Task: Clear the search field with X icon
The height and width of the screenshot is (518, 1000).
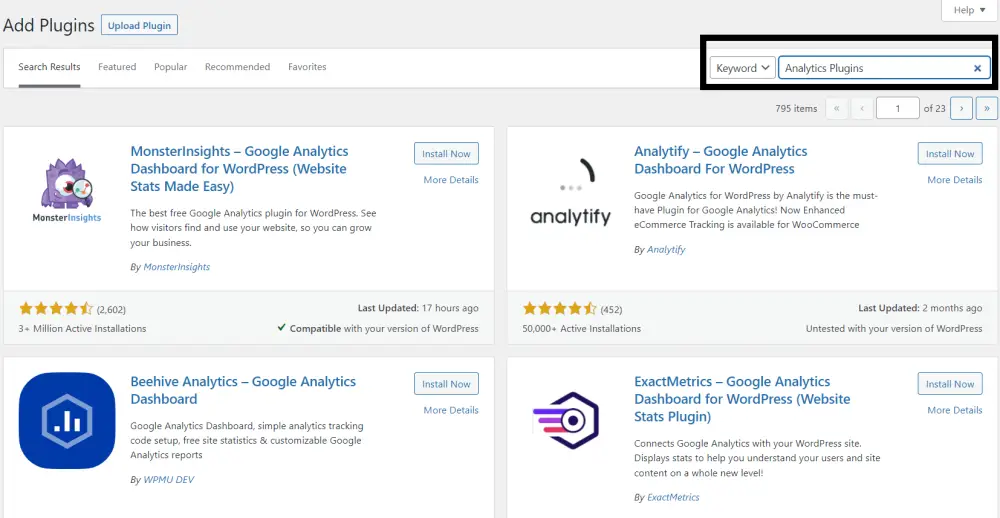Action: tap(976, 68)
